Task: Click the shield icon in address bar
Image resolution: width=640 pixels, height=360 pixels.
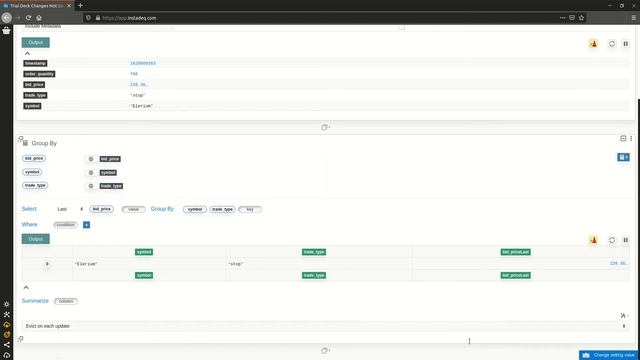Action: pyautogui.click(x=88, y=18)
